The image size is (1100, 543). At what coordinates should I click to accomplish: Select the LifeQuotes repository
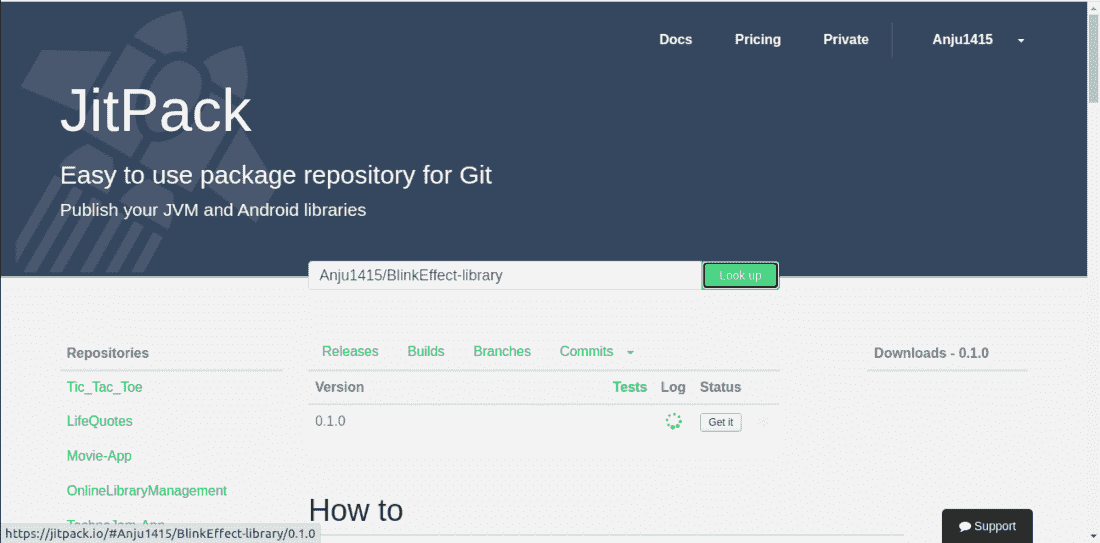(x=99, y=421)
